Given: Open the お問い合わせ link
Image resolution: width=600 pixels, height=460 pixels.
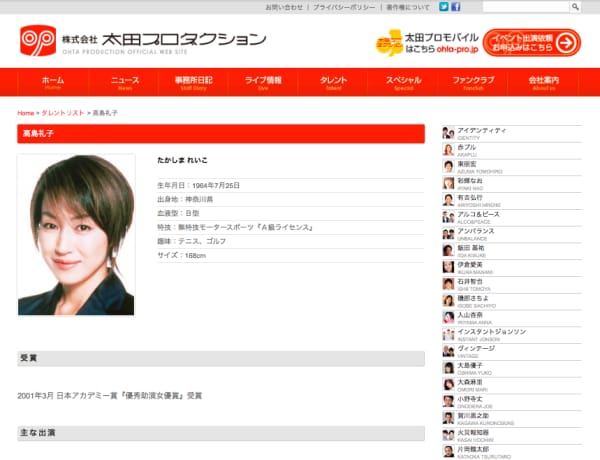Looking at the screenshot, I should [284, 7].
